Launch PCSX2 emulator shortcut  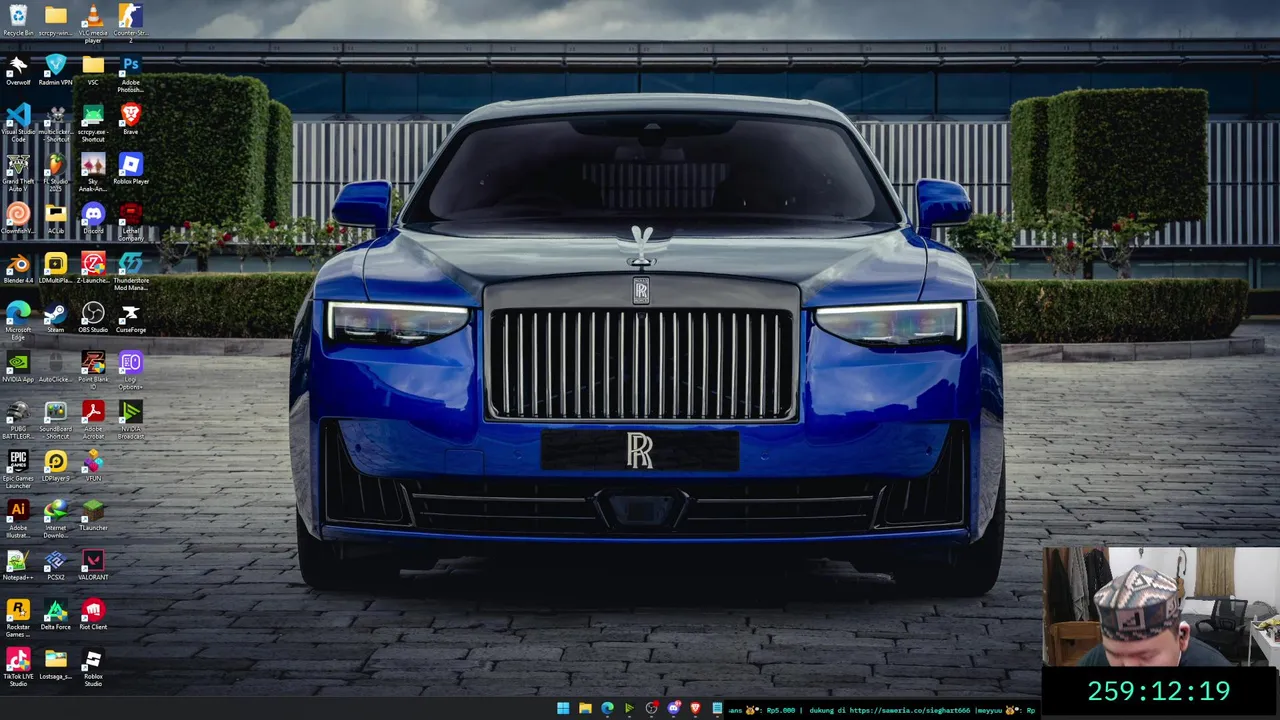coord(56,564)
